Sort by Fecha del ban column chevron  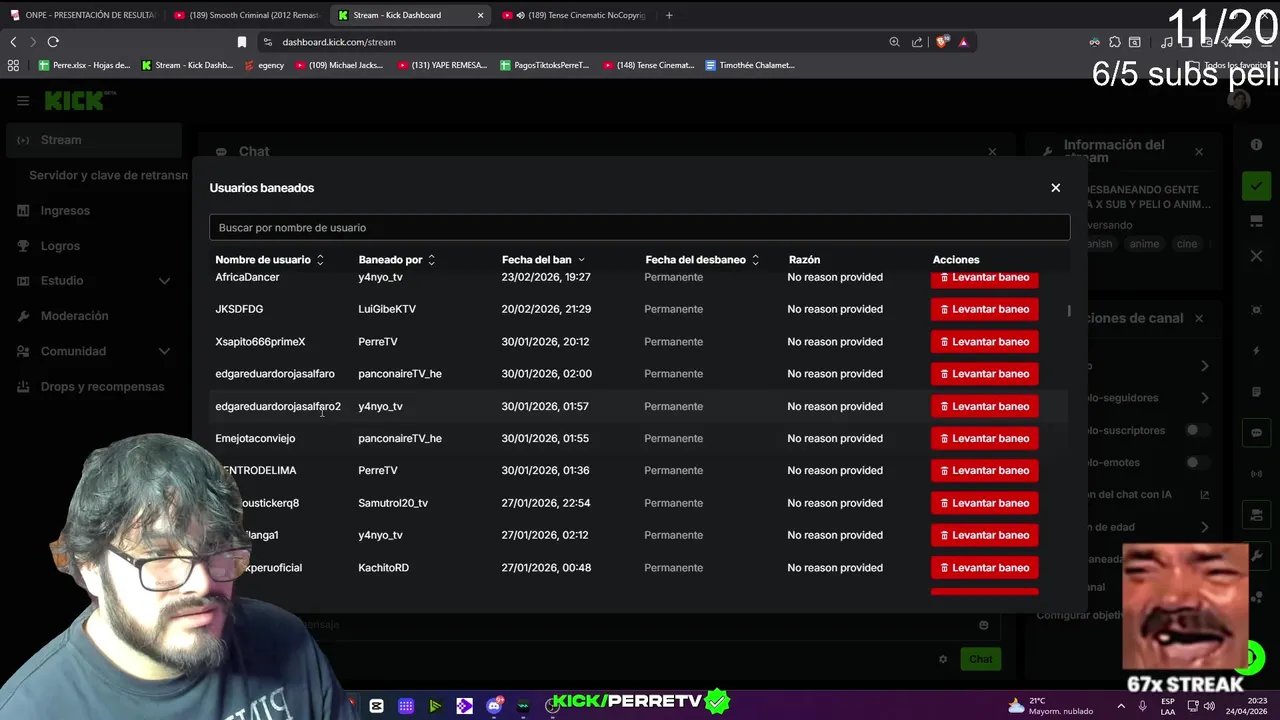(581, 260)
